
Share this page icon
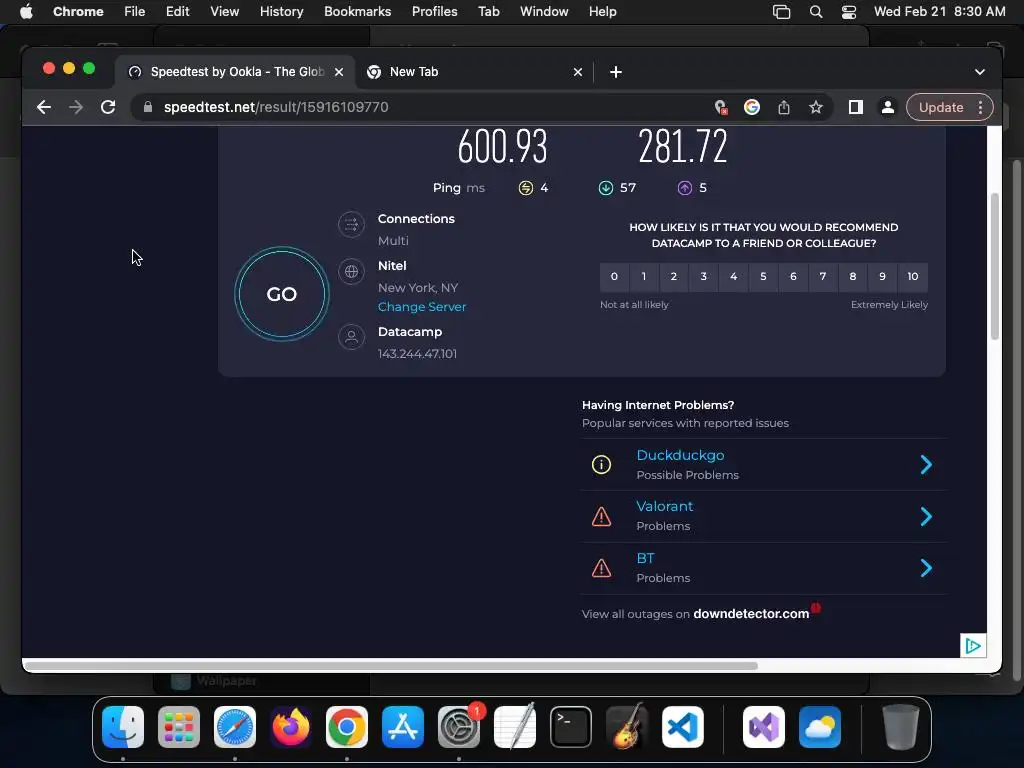[x=784, y=107]
